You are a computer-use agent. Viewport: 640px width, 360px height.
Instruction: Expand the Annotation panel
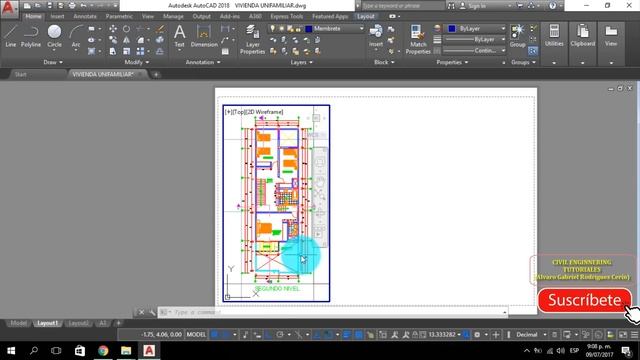[x=203, y=62]
